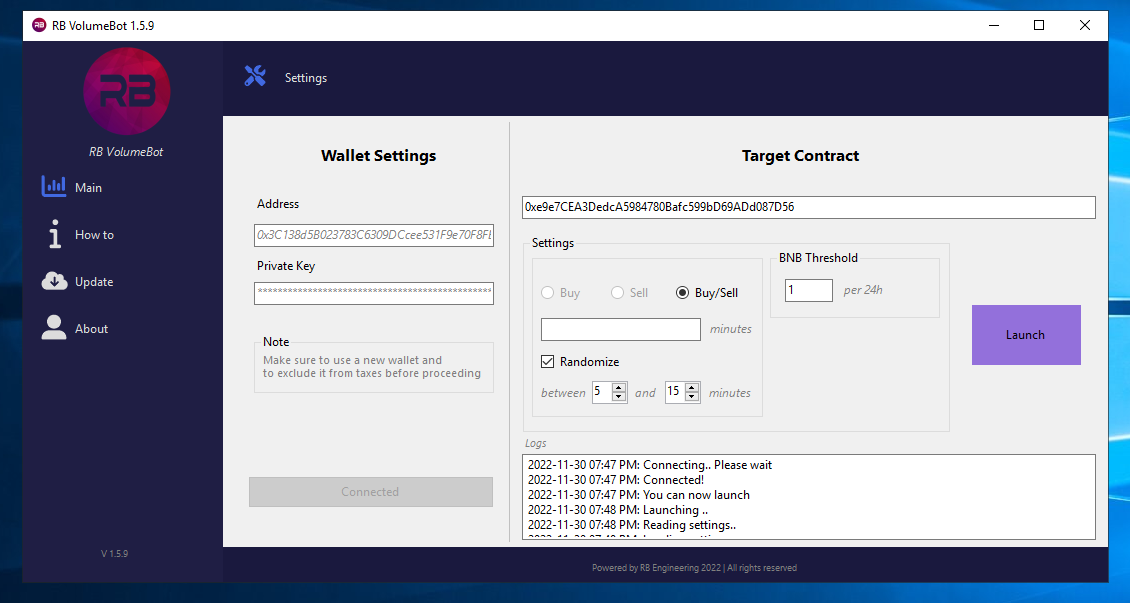The width and height of the screenshot is (1130, 603).
Task: Click the 'V 1.5.9' version text in sidebar
Action: click(x=115, y=553)
